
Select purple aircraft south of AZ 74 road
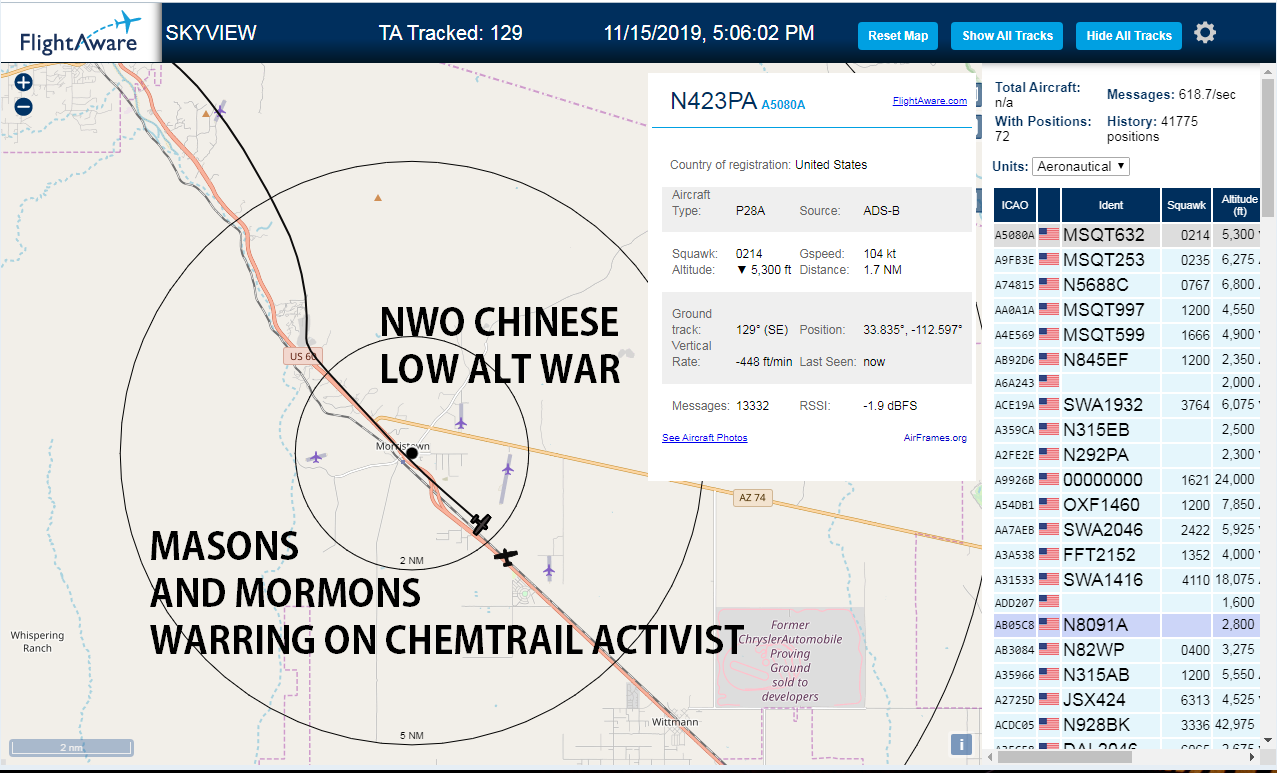coord(549,570)
